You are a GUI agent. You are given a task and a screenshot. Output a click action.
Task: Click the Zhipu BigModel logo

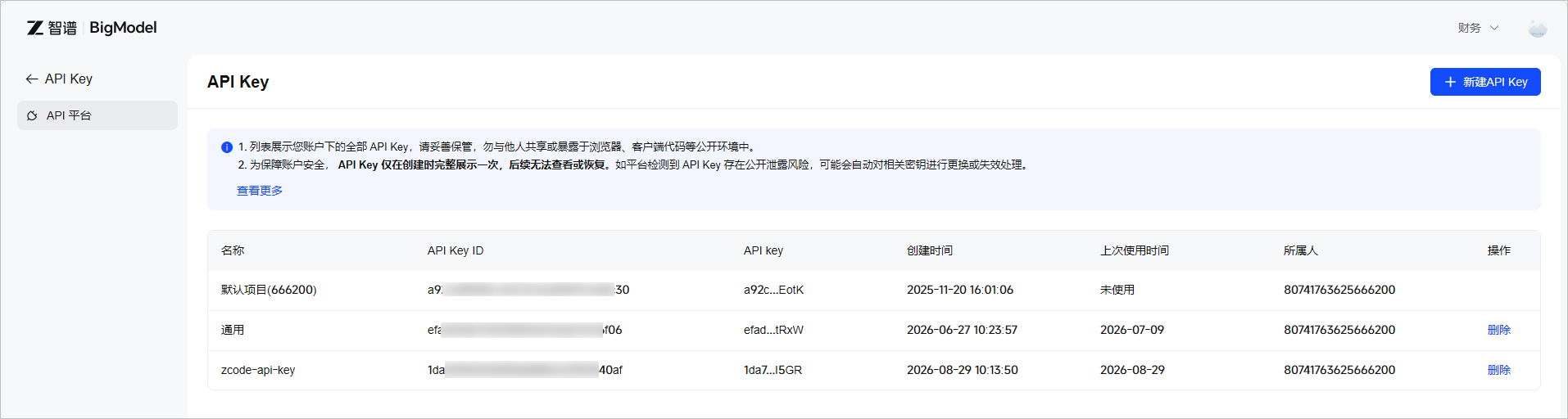[x=92, y=28]
